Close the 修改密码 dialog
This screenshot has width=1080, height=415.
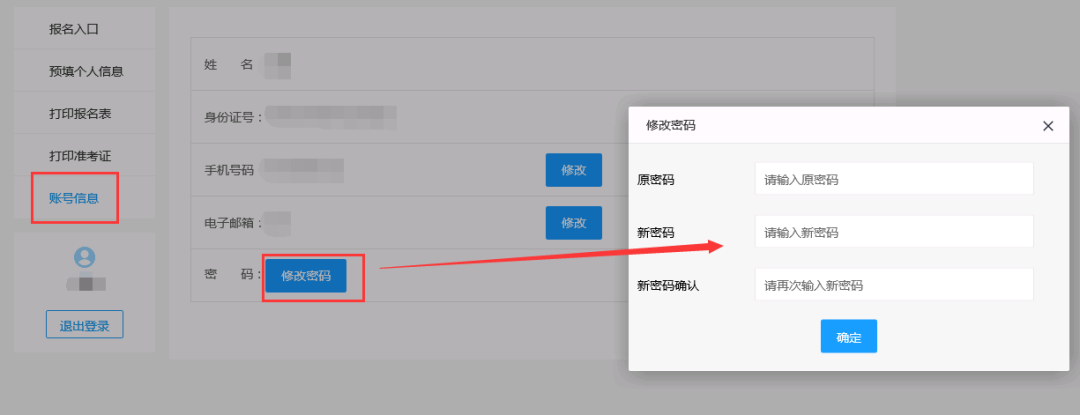pyautogui.click(x=1048, y=126)
